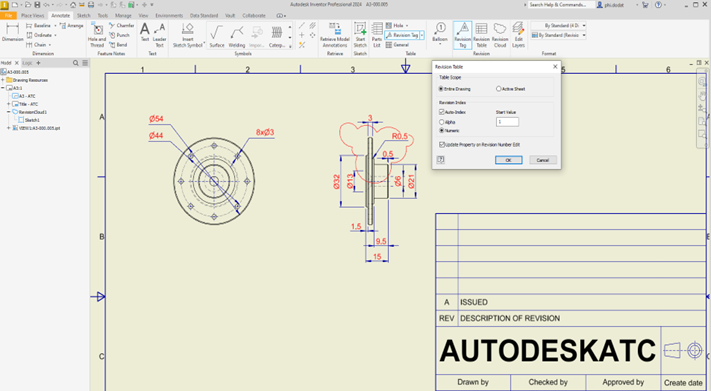Select the Caterpillar symbol tool
This screenshot has height=391, width=711.
[x=277, y=36]
